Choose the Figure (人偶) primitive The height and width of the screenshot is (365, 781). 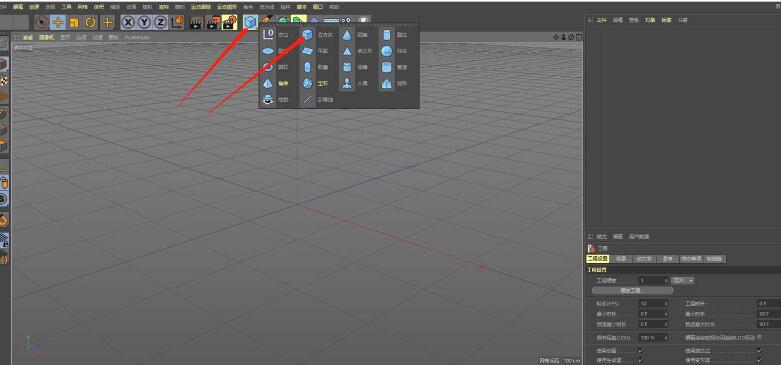pyautogui.click(x=347, y=83)
